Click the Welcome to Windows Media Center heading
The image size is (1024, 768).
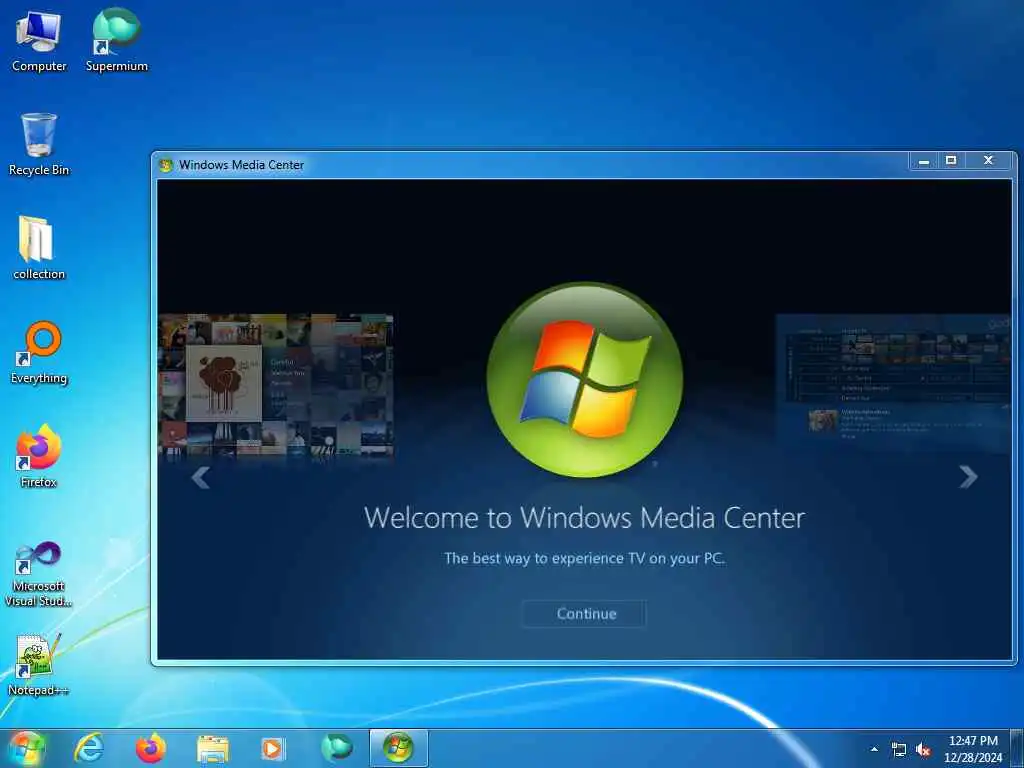point(584,518)
